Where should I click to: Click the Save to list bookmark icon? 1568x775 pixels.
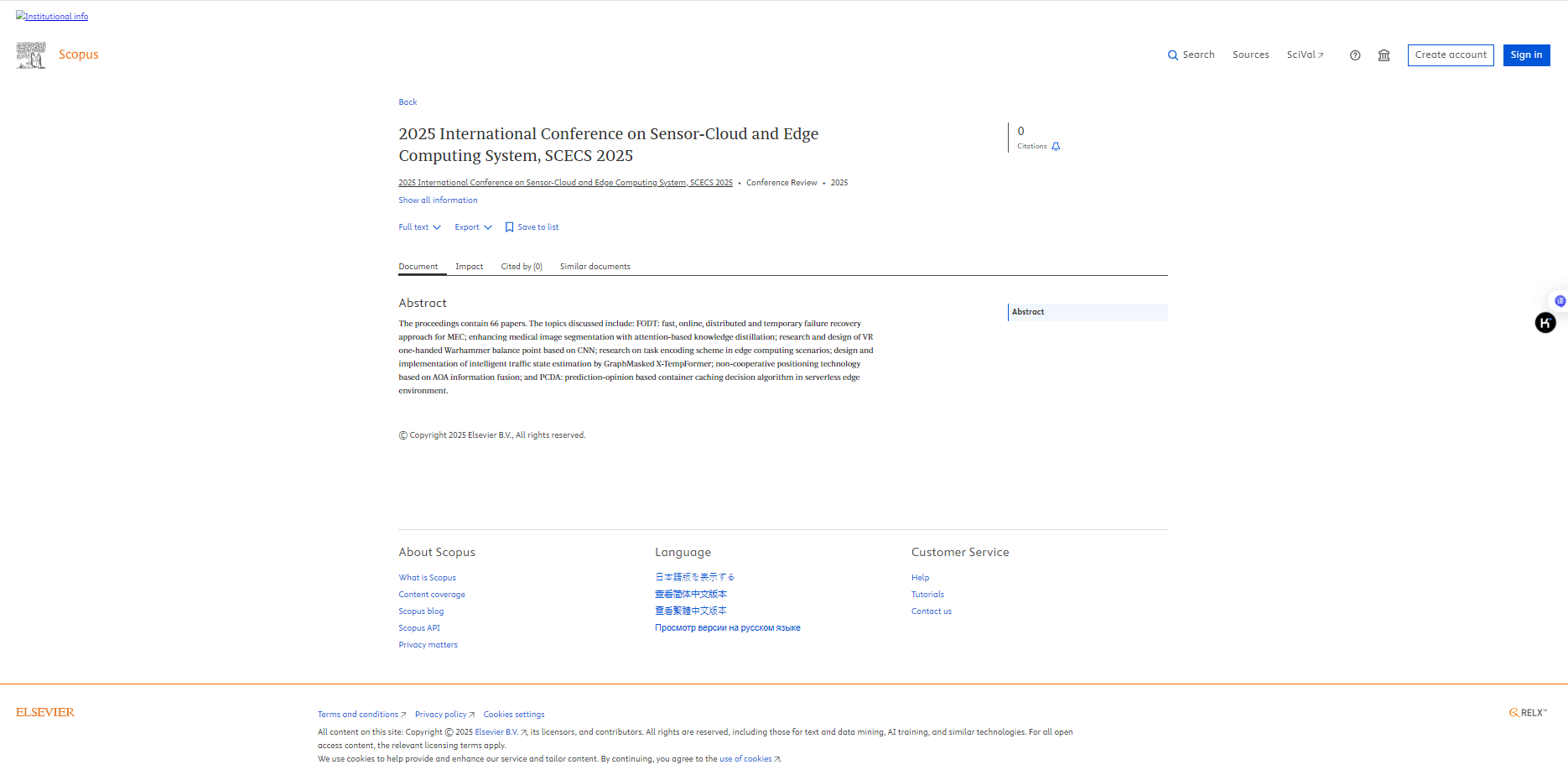pos(509,227)
